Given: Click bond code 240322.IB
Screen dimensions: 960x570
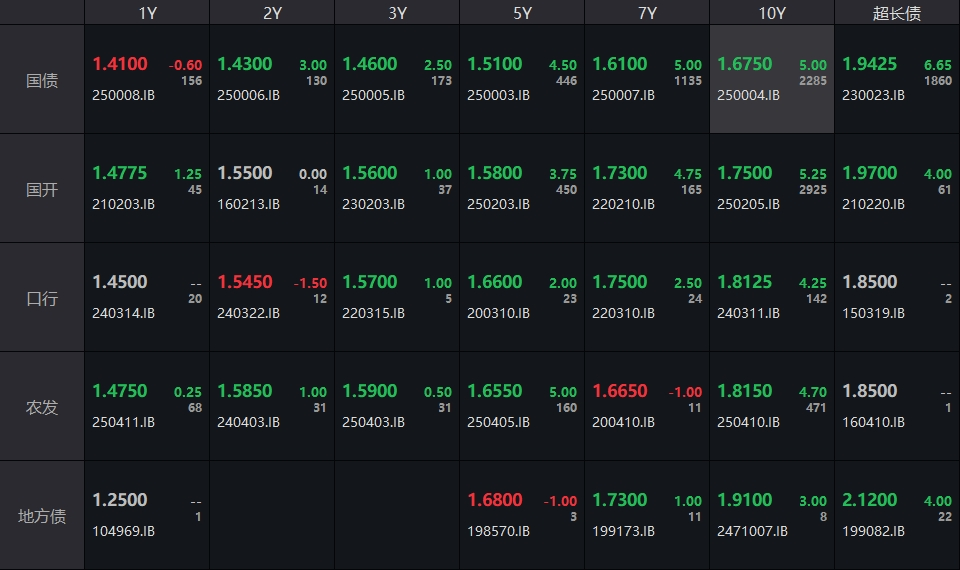Looking at the screenshot, I should point(248,314).
